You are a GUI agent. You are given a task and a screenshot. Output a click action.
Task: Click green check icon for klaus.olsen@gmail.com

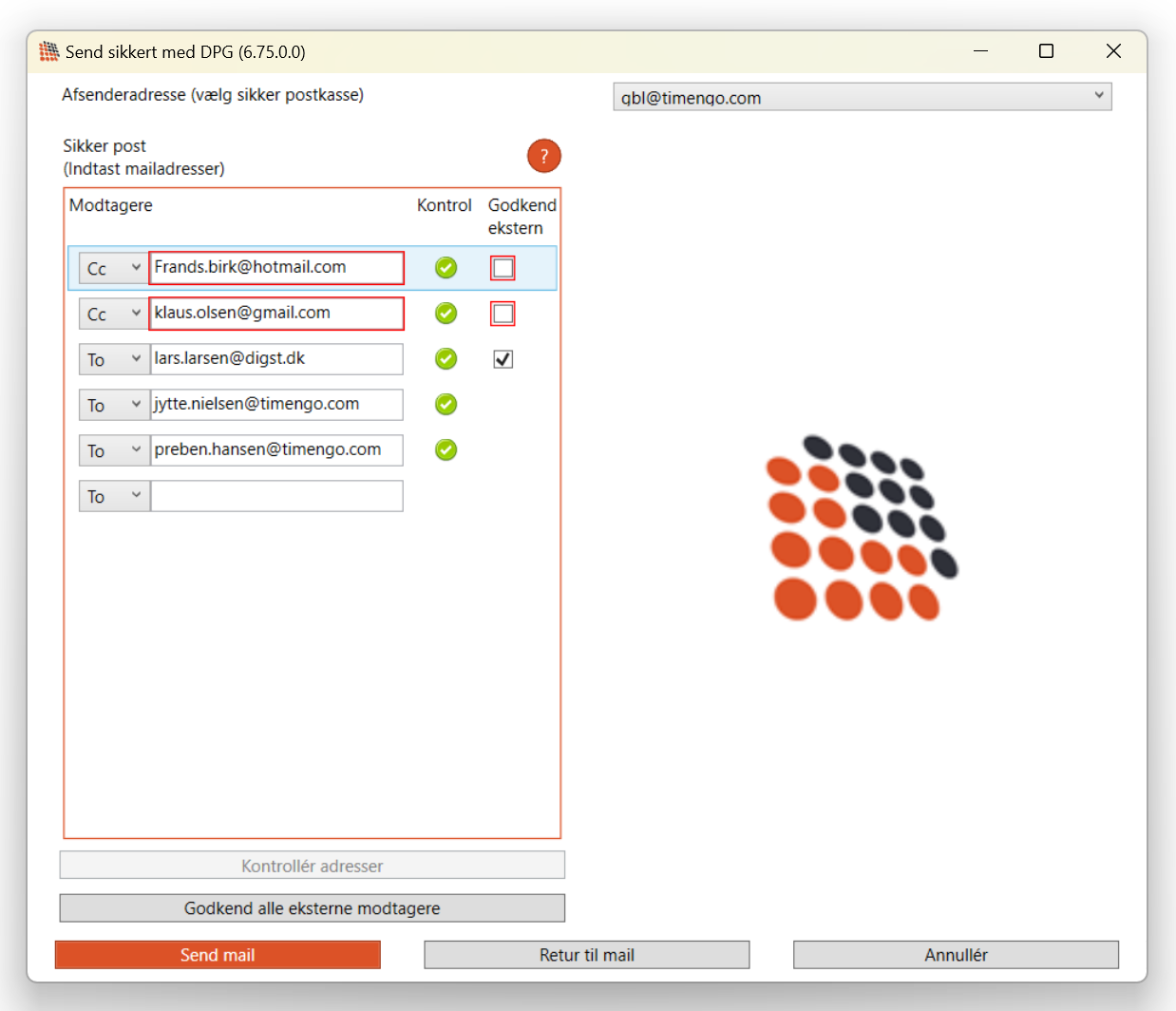pyautogui.click(x=446, y=314)
